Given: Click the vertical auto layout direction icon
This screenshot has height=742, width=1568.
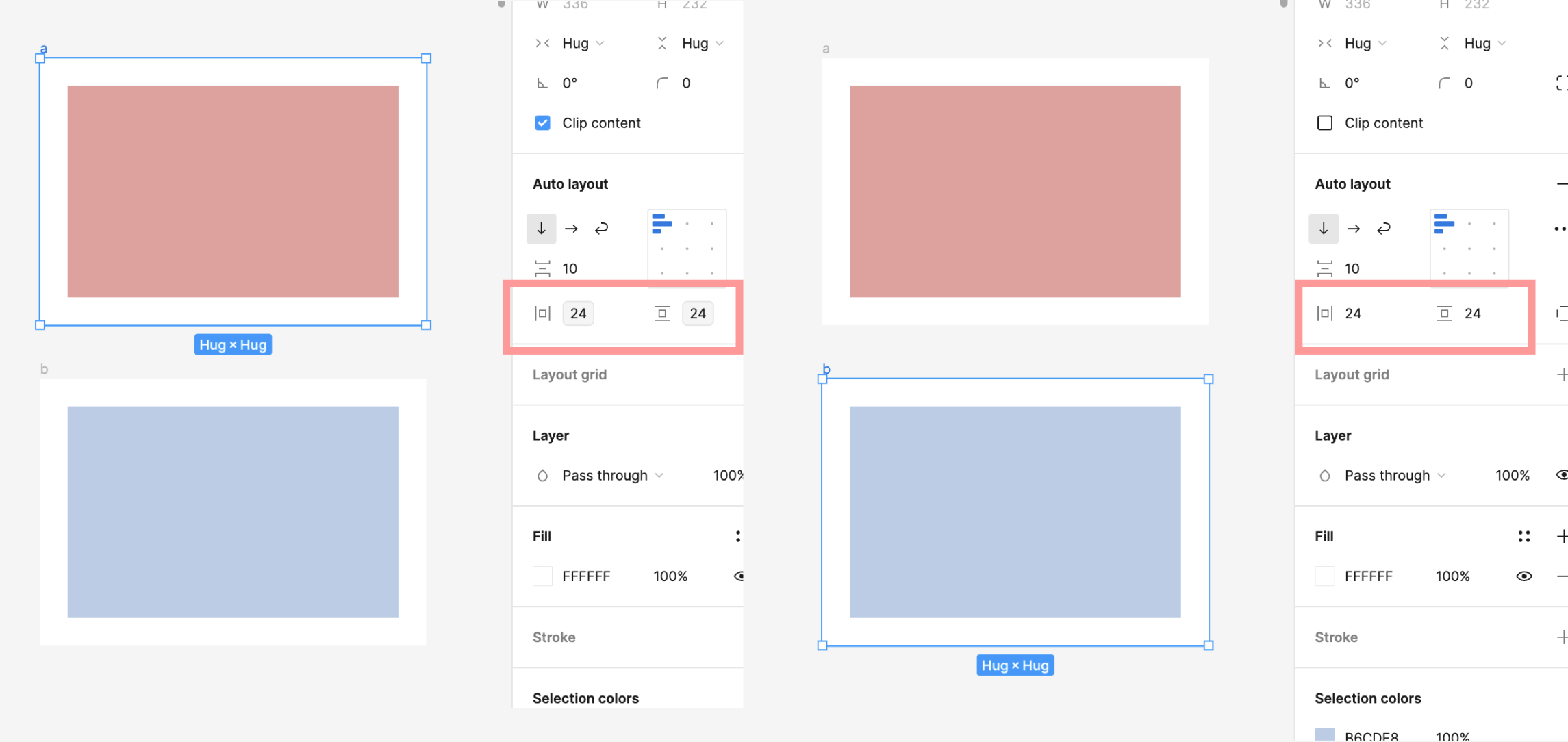Looking at the screenshot, I should 540,228.
